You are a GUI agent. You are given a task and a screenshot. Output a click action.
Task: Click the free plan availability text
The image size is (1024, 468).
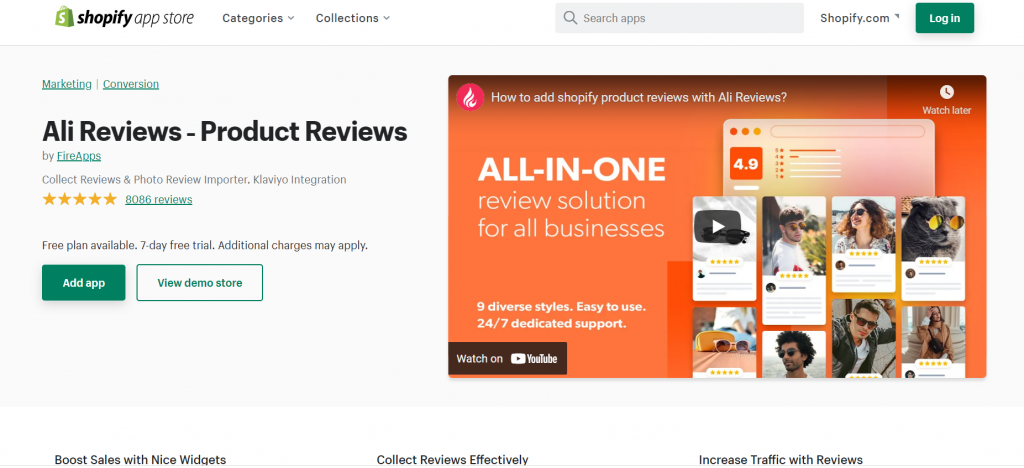[205, 245]
